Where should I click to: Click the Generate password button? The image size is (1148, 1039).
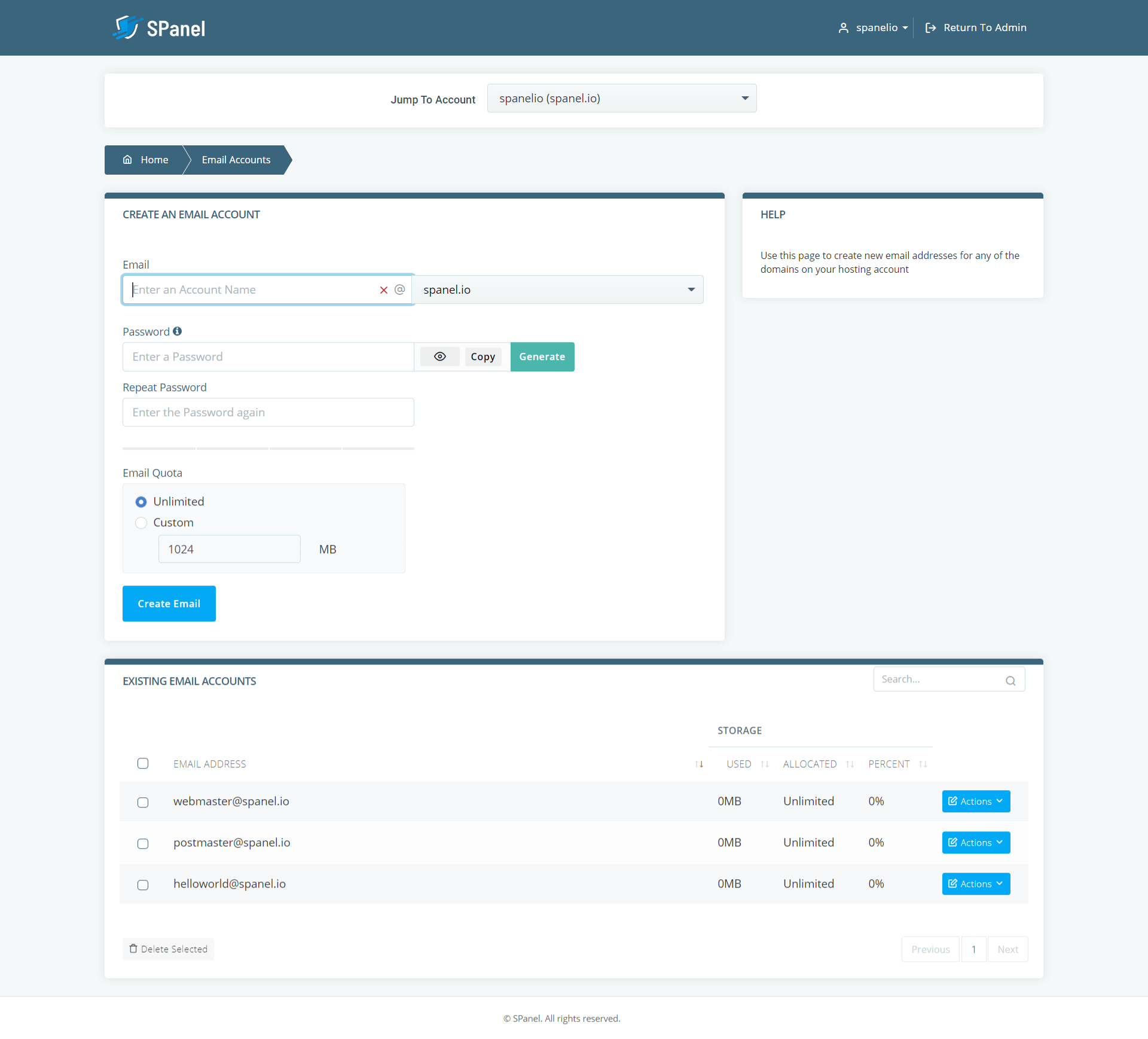tap(542, 357)
